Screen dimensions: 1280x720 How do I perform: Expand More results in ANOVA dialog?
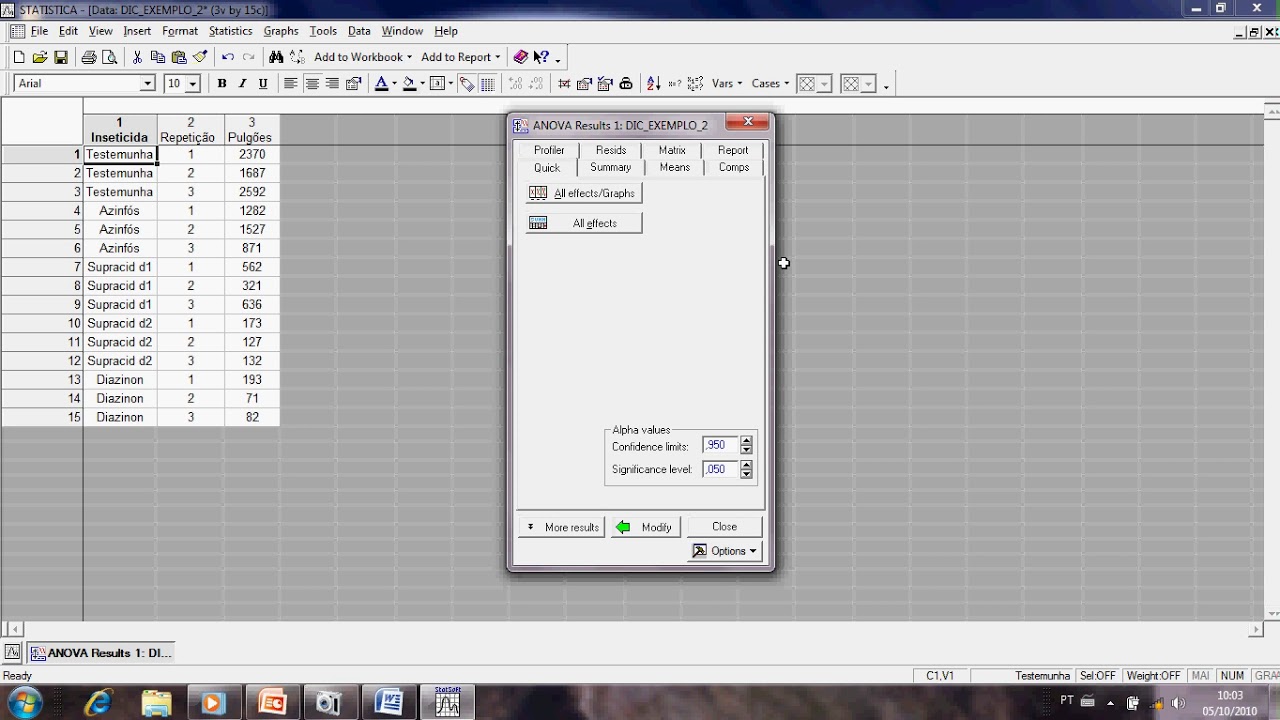[561, 527]
